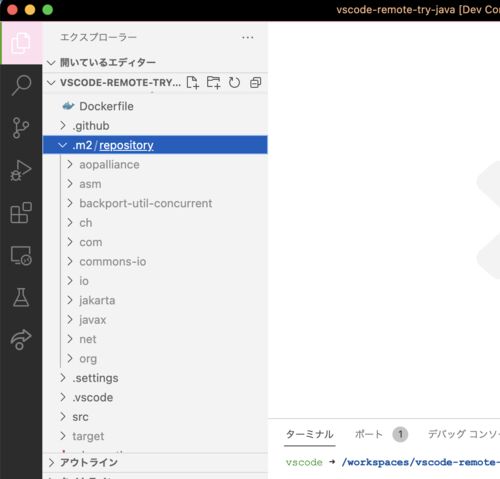Refresh the explorer file tree
The height and width of the screenshot is (479, 500).
point(234,82)
